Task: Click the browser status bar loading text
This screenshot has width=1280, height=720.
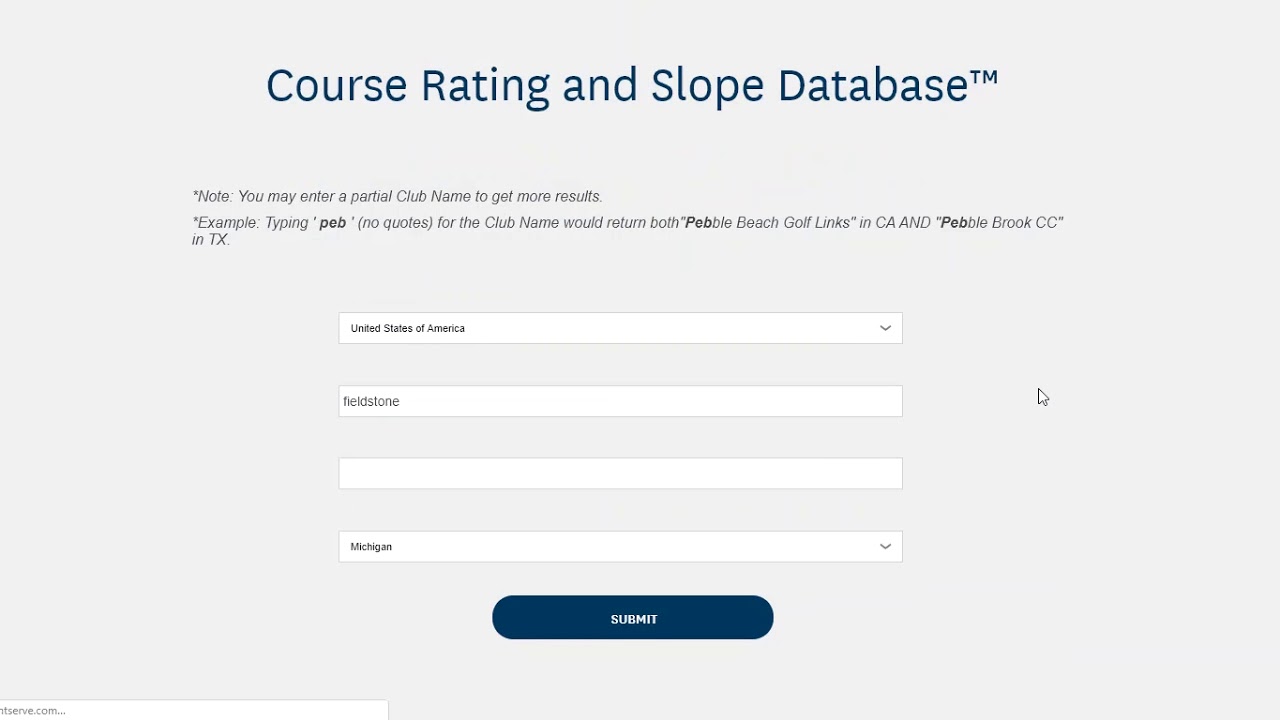Action: pyautogui.click(x=33, y=710)
